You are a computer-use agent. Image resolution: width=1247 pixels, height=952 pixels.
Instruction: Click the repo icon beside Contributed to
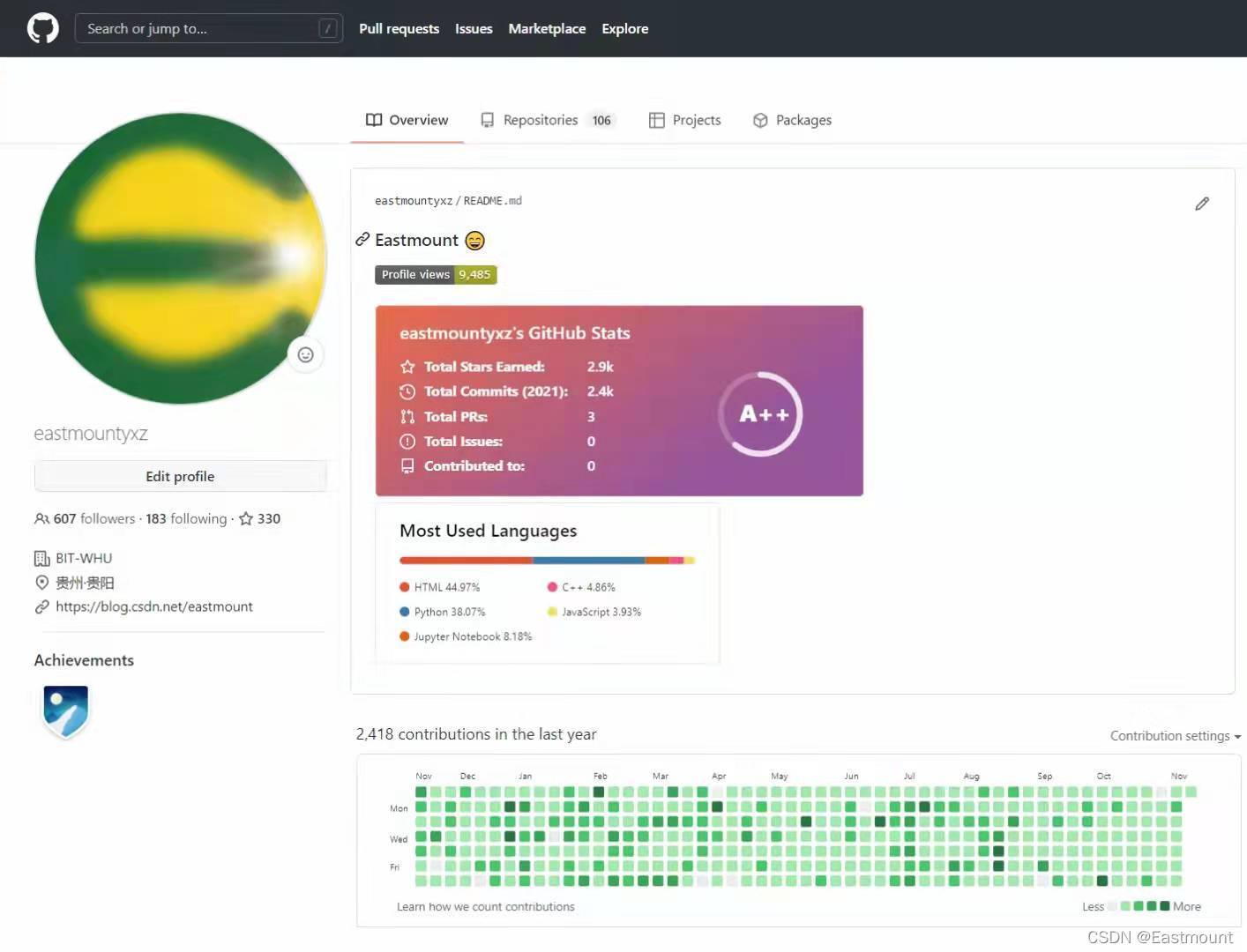pos(407,465)
